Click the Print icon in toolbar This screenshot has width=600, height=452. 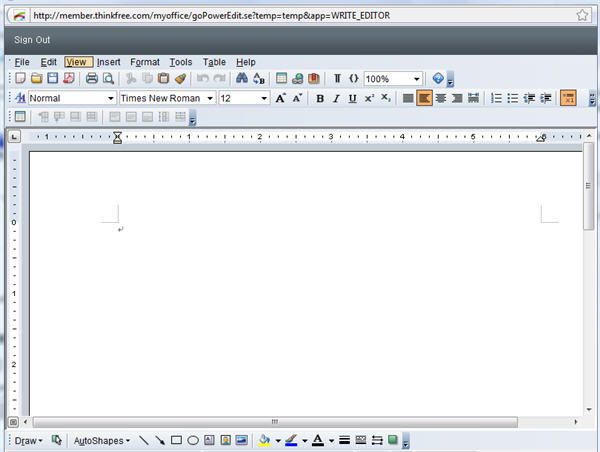92,79
